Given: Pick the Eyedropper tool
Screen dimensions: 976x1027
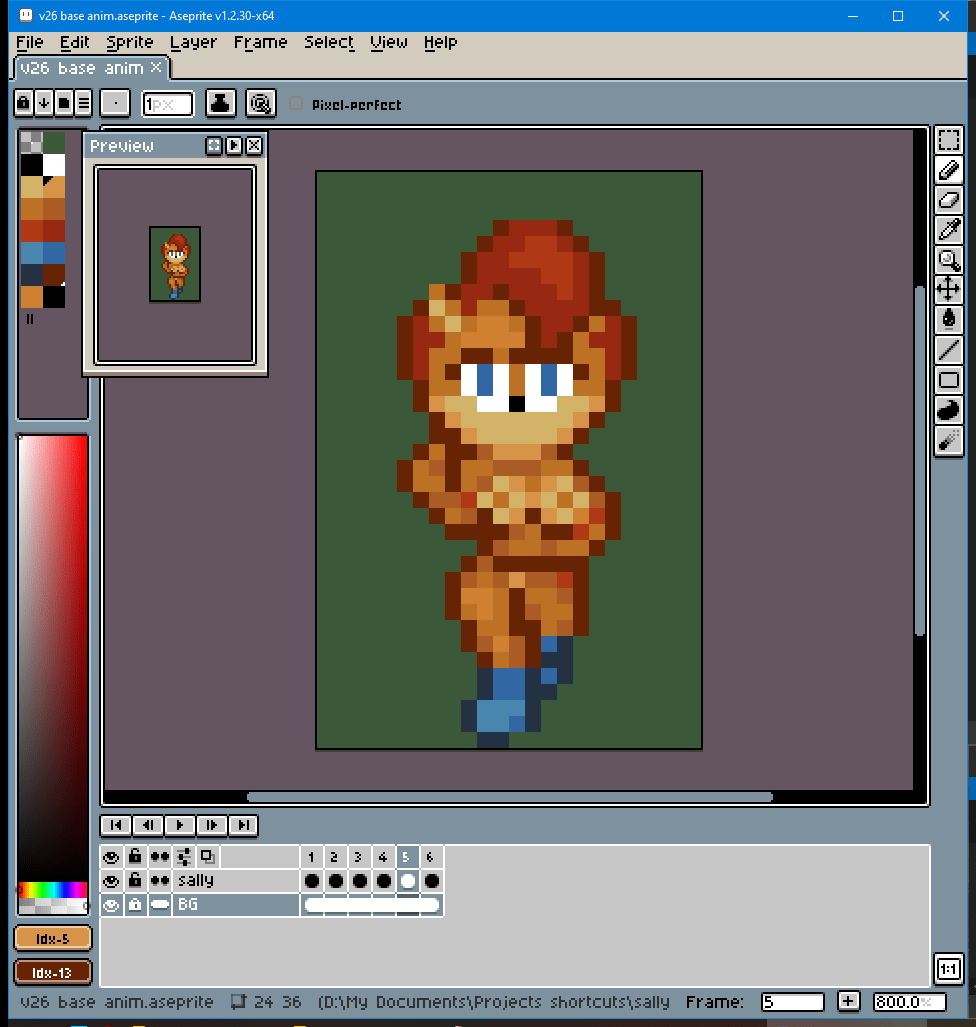Looking at the screenshot, I should coord(948,231).
